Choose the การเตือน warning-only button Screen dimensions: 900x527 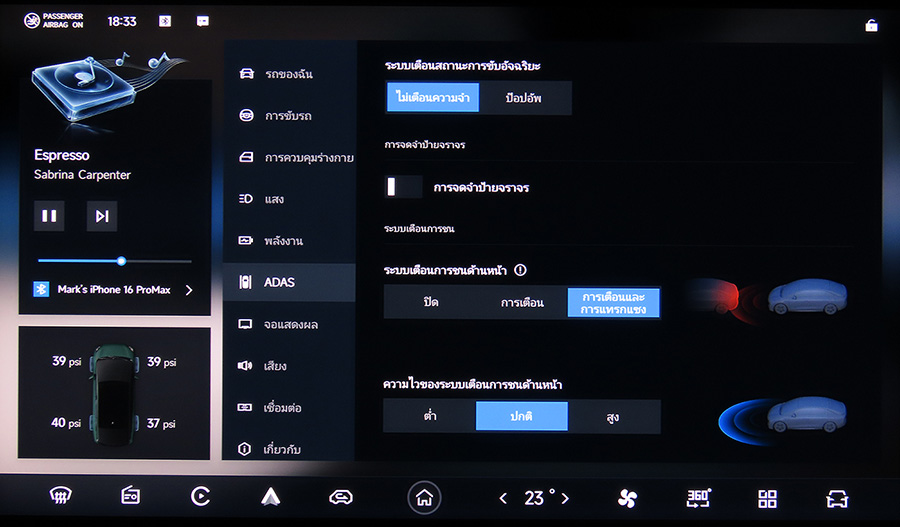coord(522,302)
